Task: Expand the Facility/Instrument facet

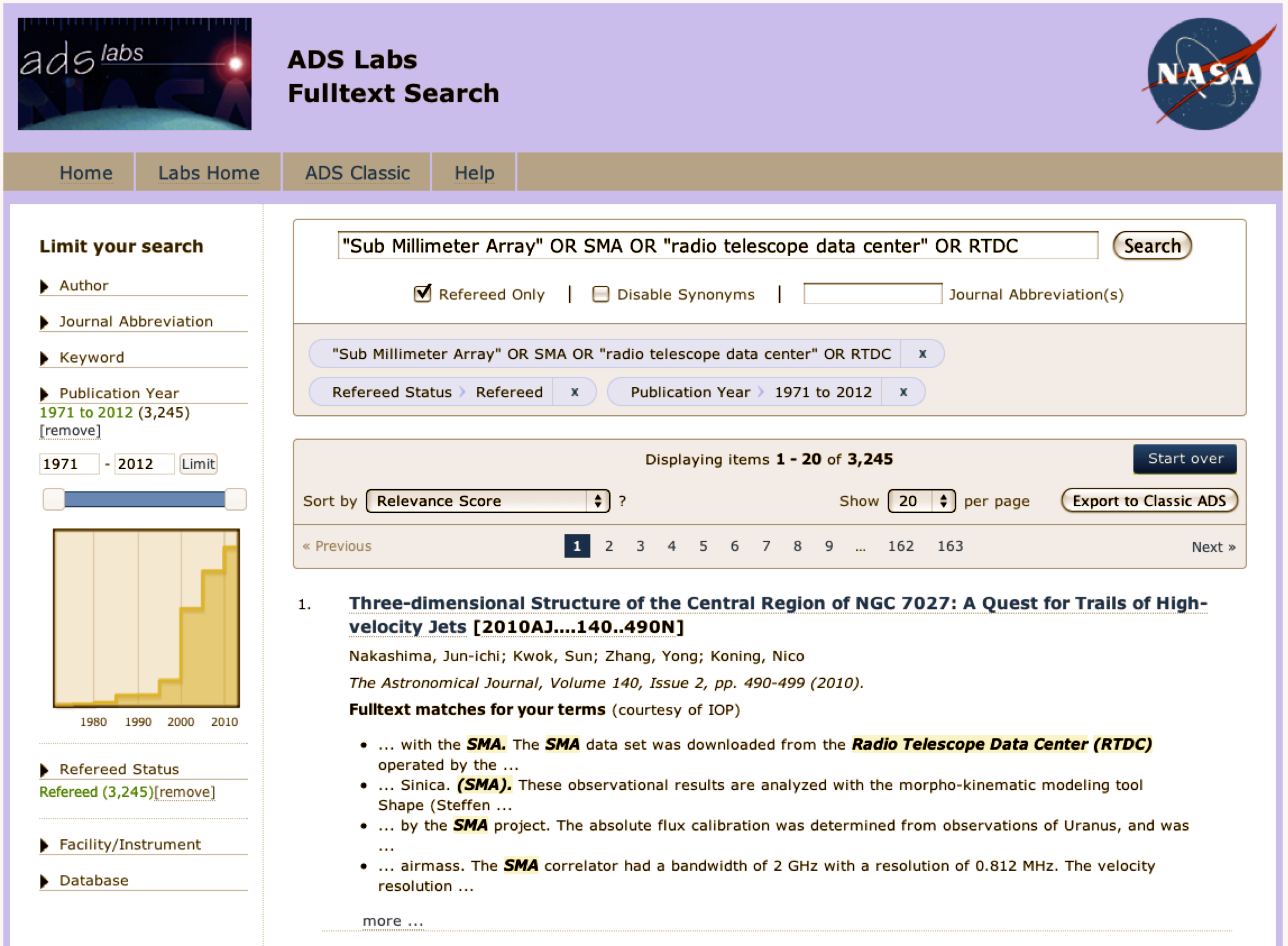Action: (130, 845)
